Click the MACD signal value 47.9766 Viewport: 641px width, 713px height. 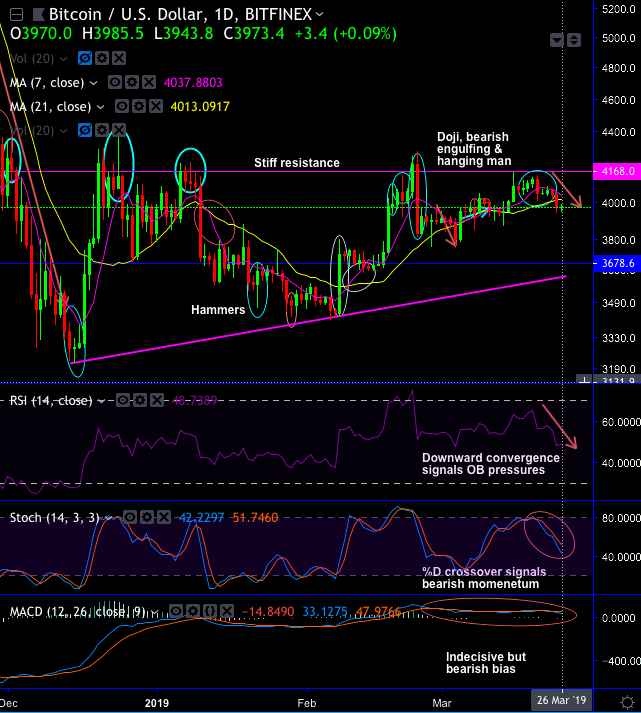(x=378, y=612)
